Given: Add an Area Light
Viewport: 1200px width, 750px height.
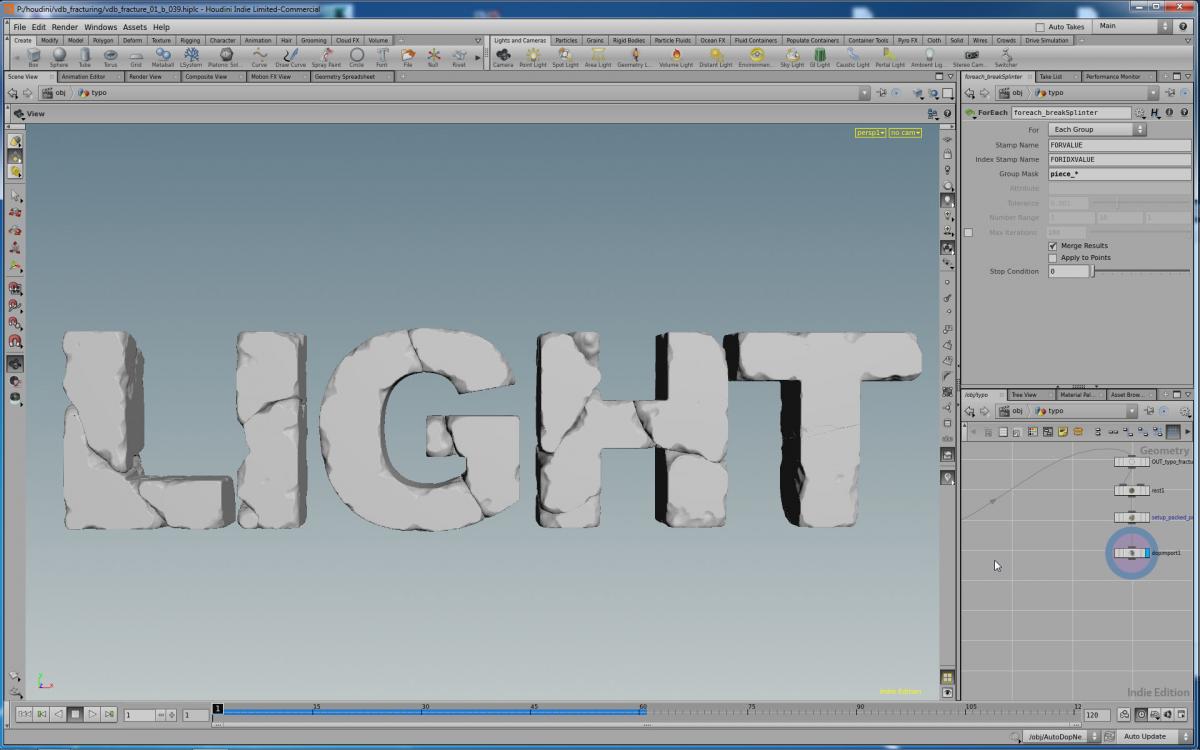Looking at the screenshot, I should (x=598, y=57).
